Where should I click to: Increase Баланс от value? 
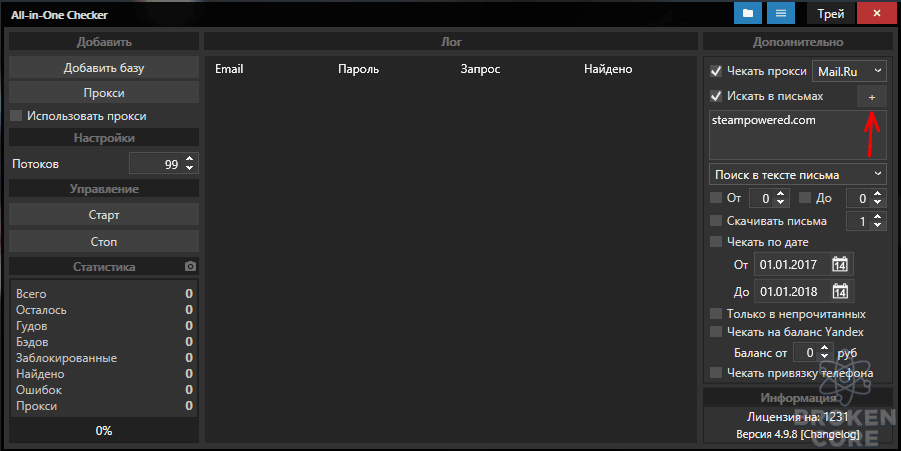[x=825, y=348]
